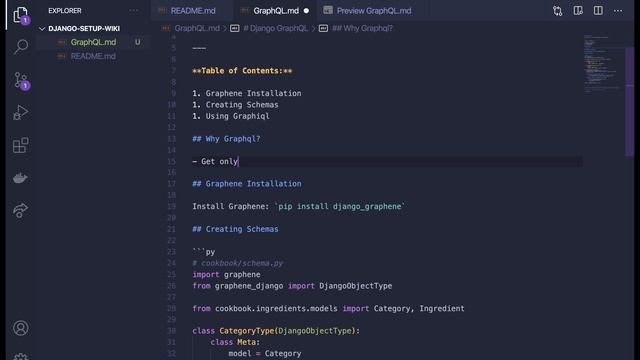Click the EXPLORER panel title

[x=65, y=11]
